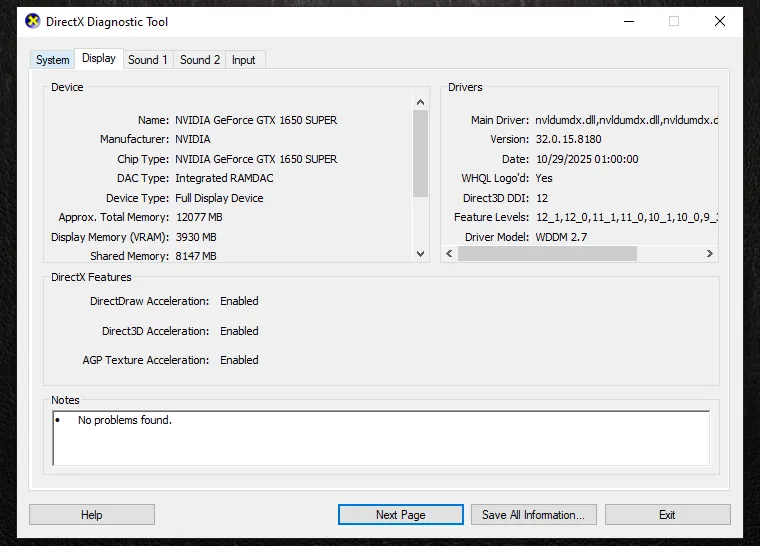The width and height of the screenshot is (760, 546).
Task: Close the DirectX Diagnostic Tool window
Action: pyautogui.click(x=720, y=21)
